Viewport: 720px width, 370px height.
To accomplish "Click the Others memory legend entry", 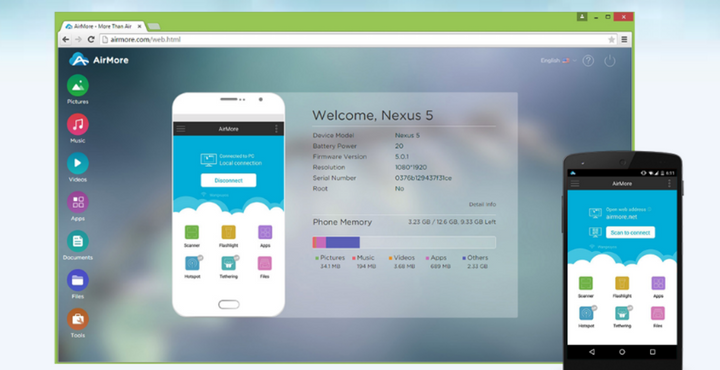I will 475,262.
